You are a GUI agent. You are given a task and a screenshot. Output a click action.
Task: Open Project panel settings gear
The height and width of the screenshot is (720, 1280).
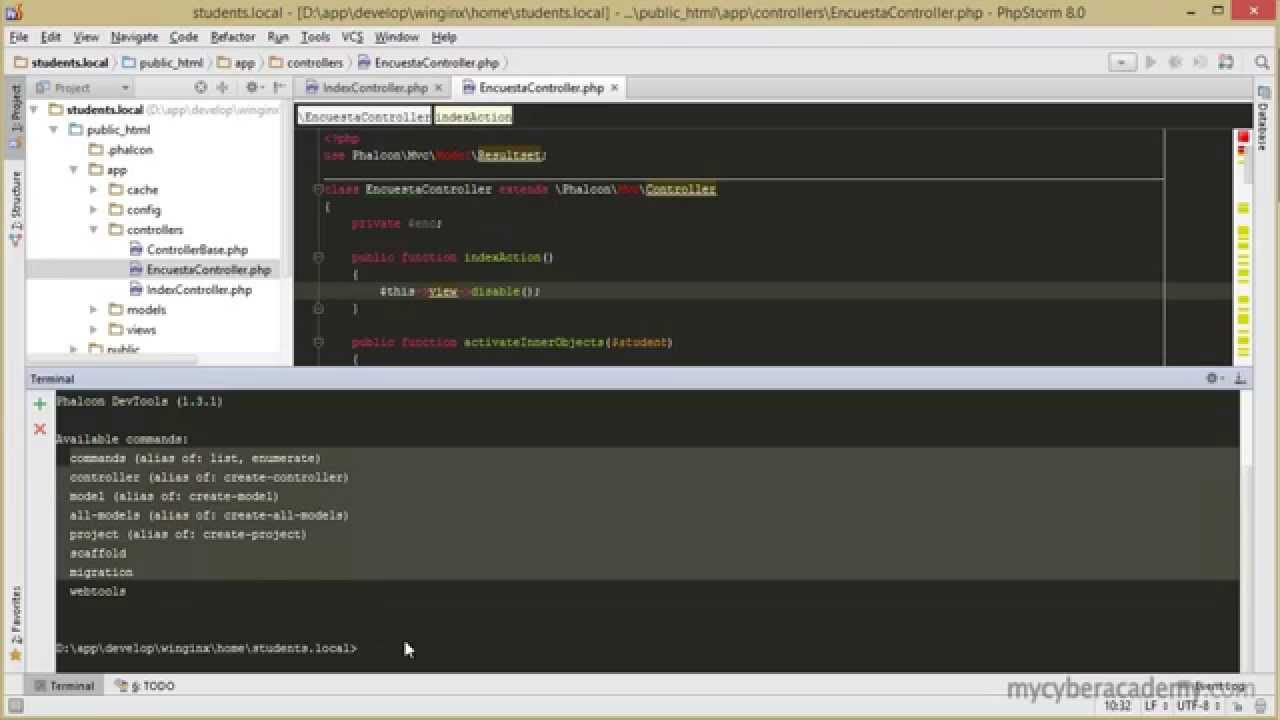point(254,88)
